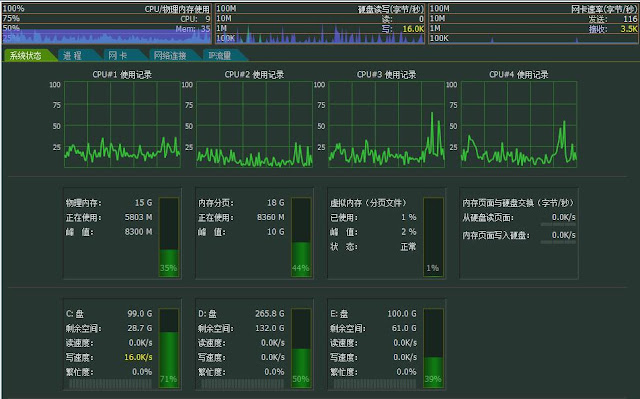Click the CPU#2 使用记录 graph
This screenshot has height=399, width=640.
click(254, 124)
